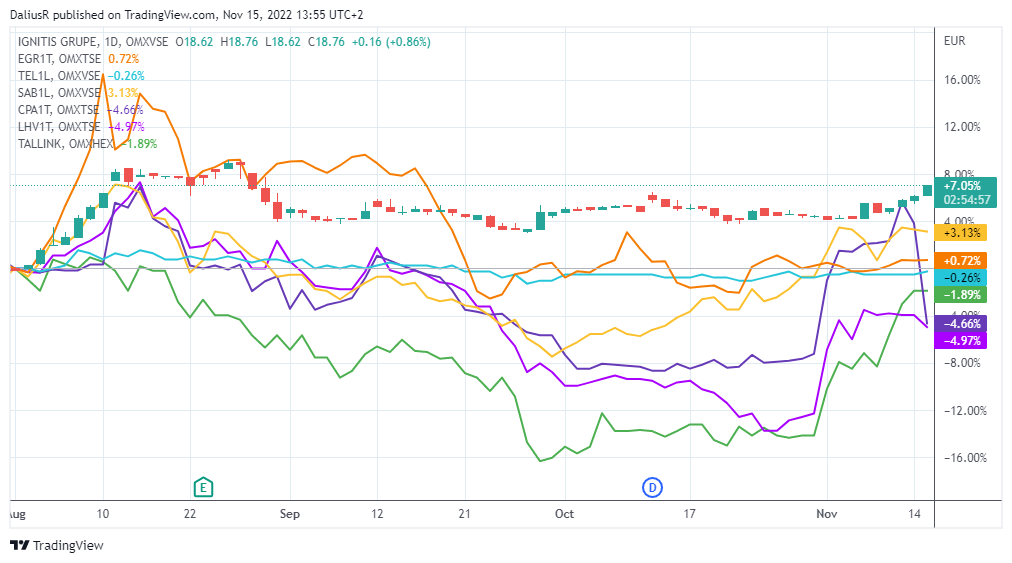Click the 21 date label on time axis
This screenshot has height=563, width=1012.
[x=464, y=514]
